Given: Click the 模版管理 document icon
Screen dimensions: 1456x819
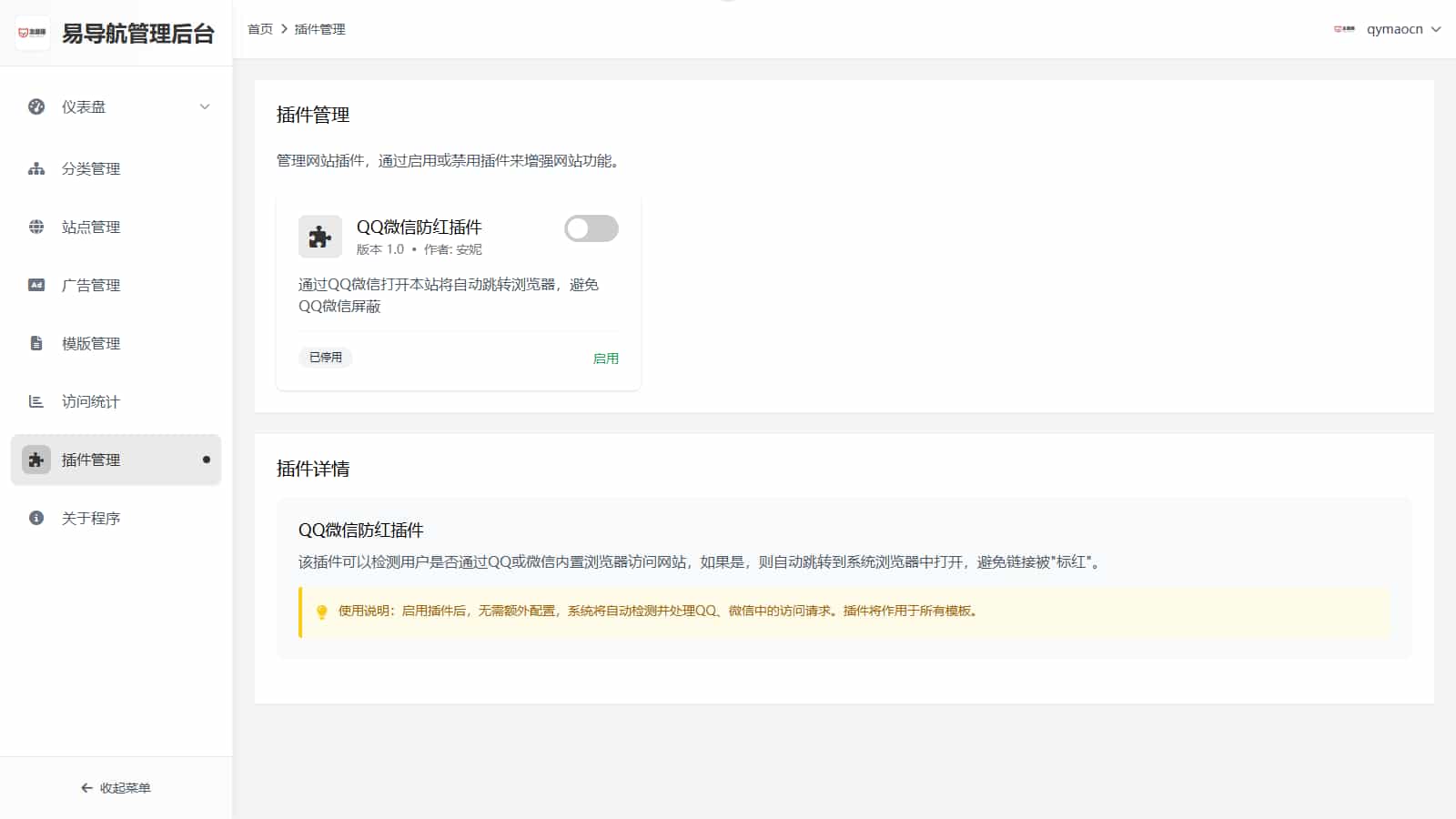Looking at the screenshot, I should pos(36,343).
